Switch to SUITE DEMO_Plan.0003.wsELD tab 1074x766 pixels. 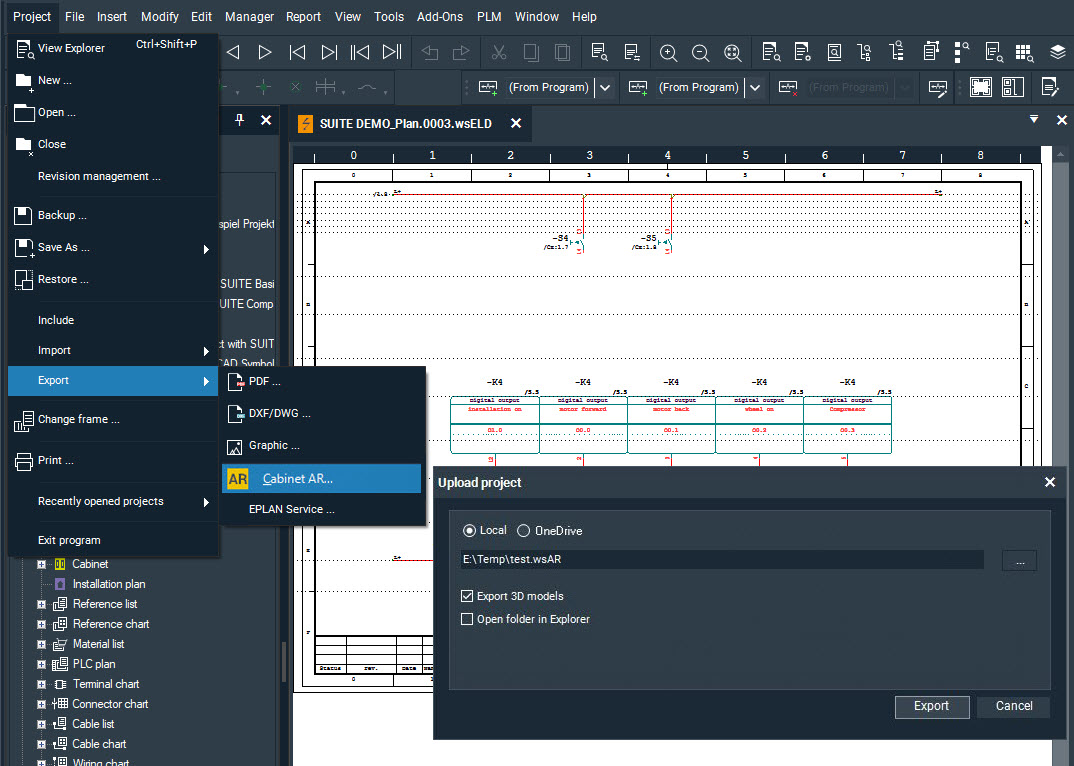tap(405, 123)
